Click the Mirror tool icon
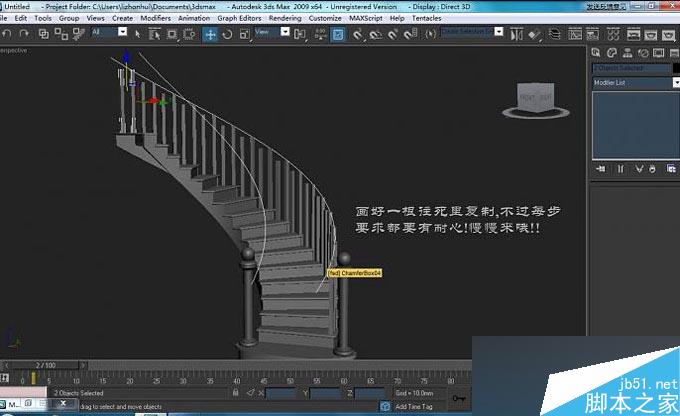 [x=516, y=34]
